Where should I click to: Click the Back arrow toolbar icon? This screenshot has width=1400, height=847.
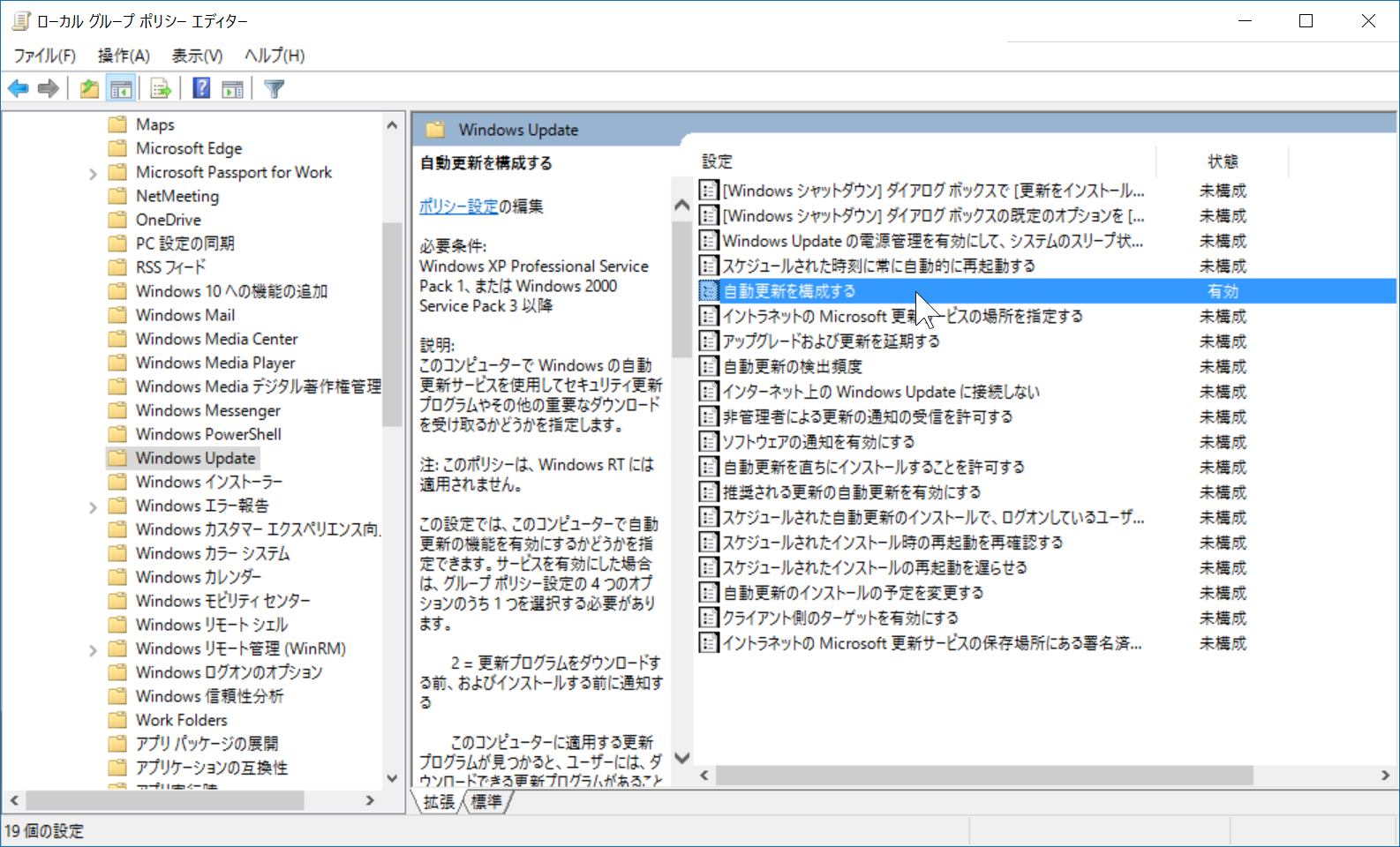click(x=19, y=88)
